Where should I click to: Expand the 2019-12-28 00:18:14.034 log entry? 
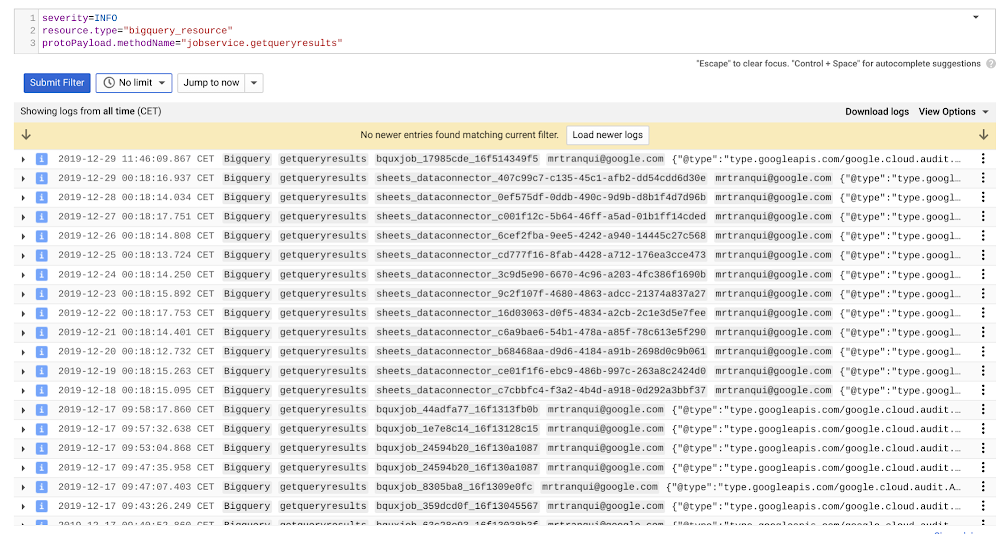(24, 197)
